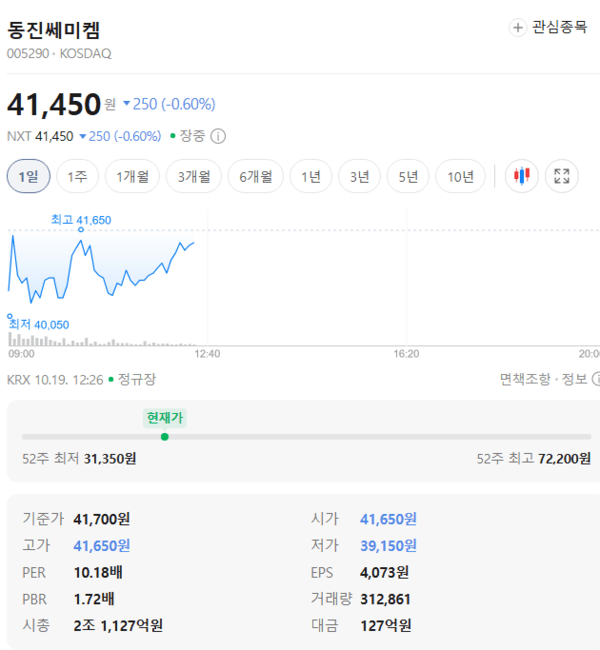Select the 1일 chart period
Viewport: 600px width, 650px height.
tap(29, 176)
